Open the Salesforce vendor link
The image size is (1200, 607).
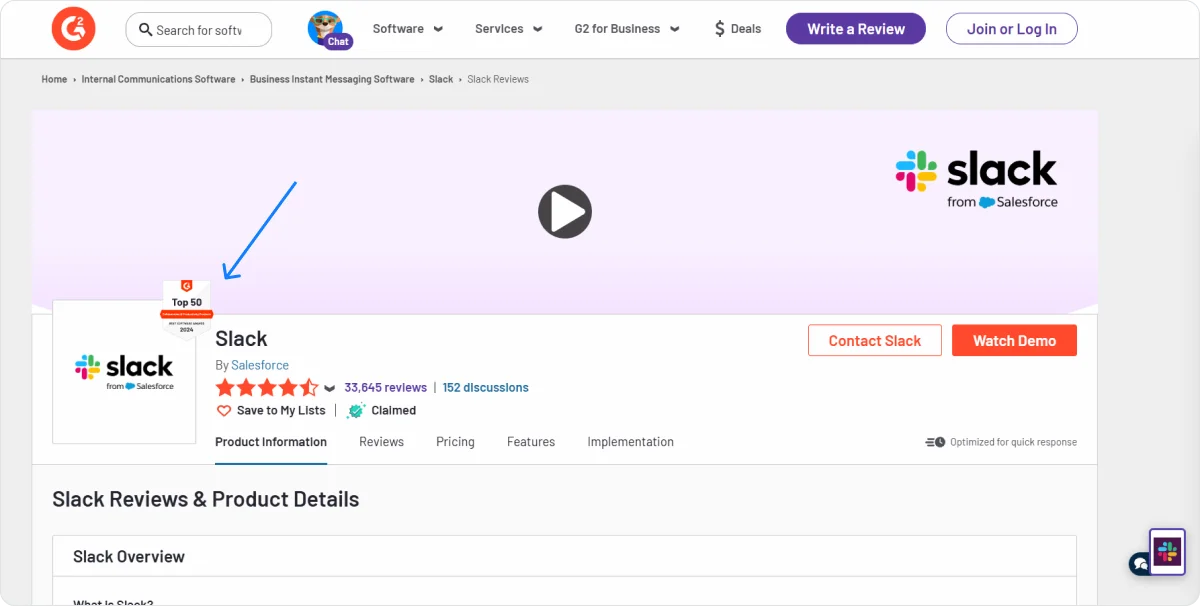[260, 365]
